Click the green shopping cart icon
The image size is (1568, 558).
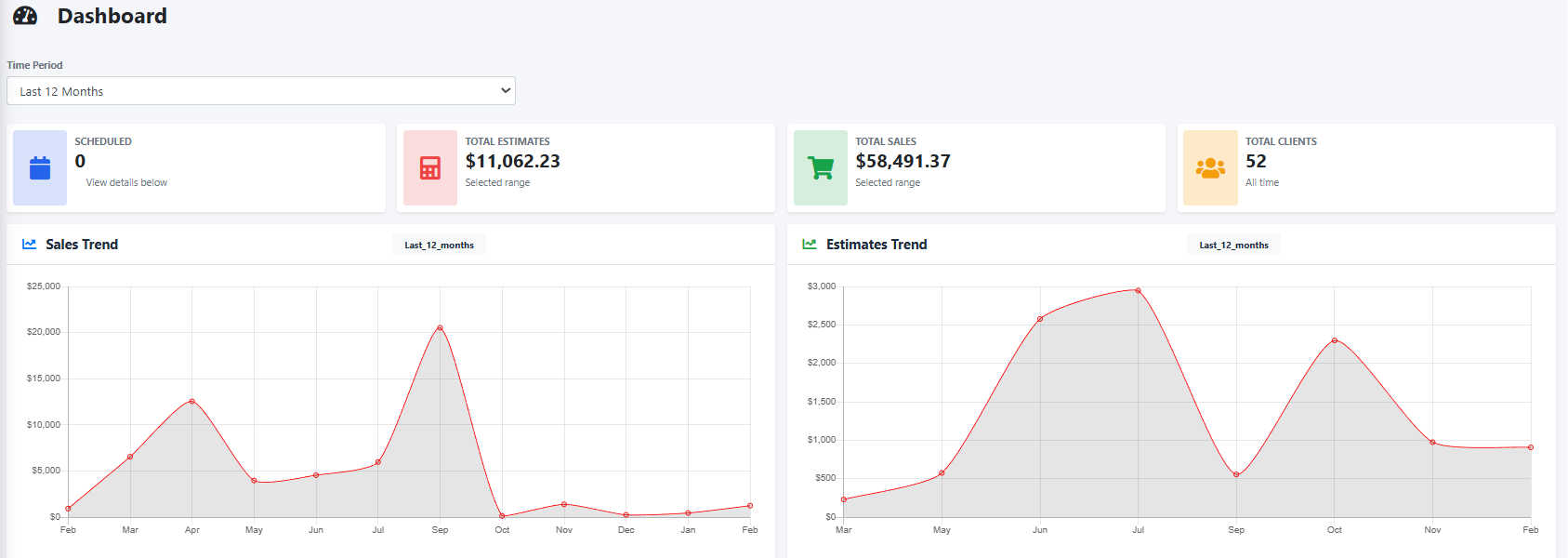[x=821, y=168]
